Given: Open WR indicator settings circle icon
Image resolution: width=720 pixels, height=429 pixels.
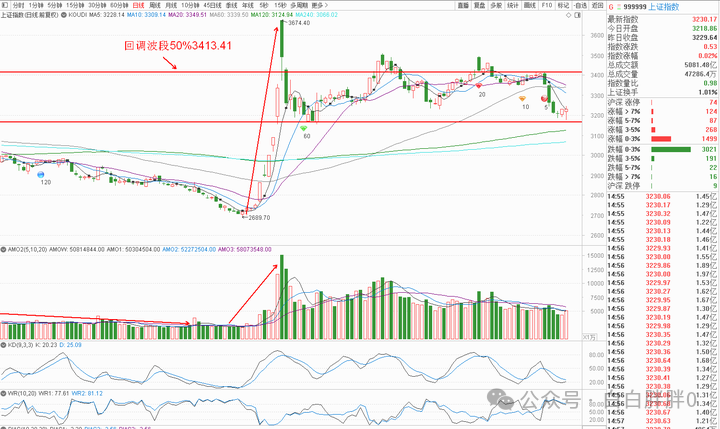Looking at the screenshot, I should point(3,394).
